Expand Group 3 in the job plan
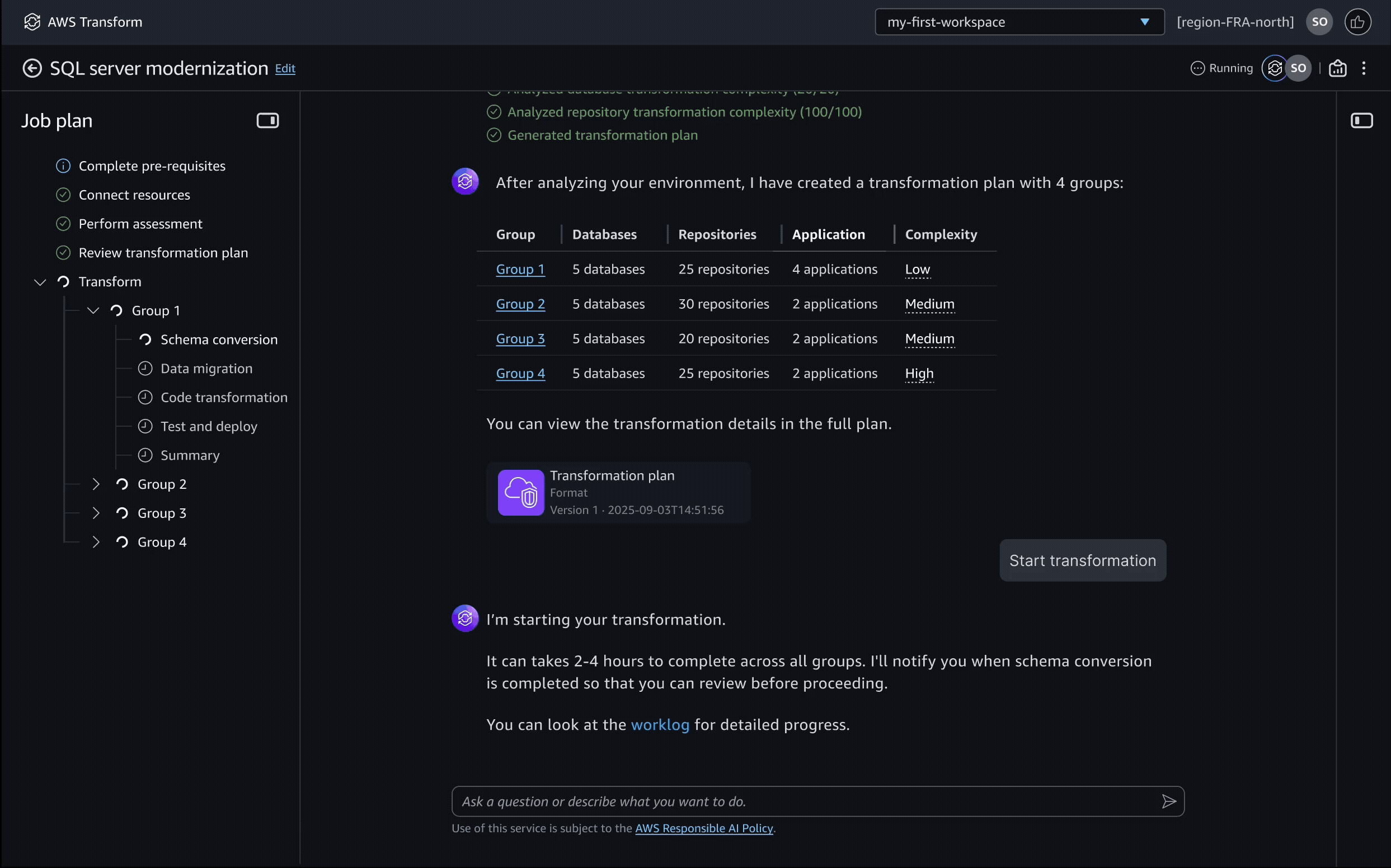Screen dimensions: 1391x868 (96, 513)
